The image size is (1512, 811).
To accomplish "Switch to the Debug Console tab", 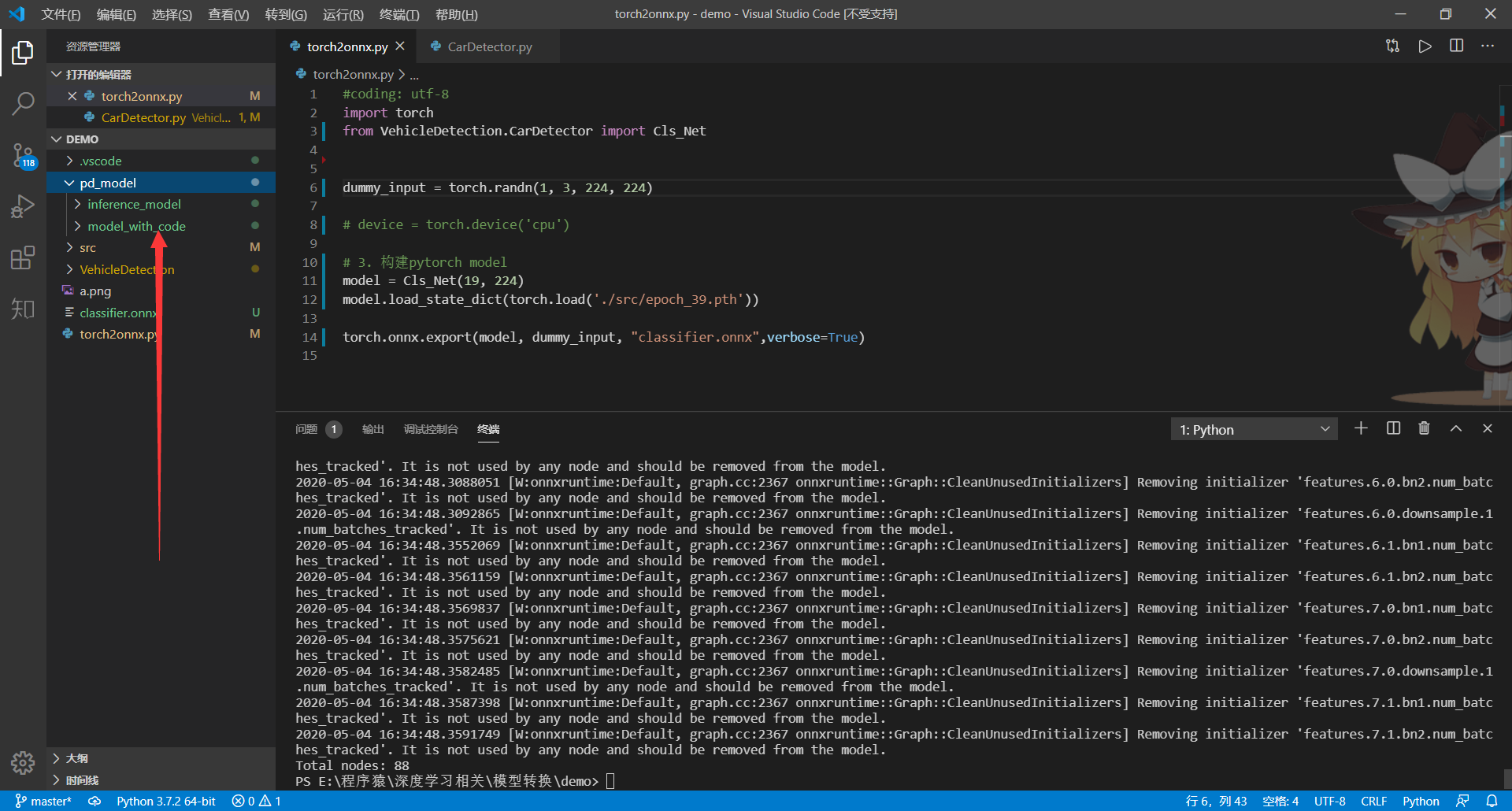I will (x=430, y=429).
